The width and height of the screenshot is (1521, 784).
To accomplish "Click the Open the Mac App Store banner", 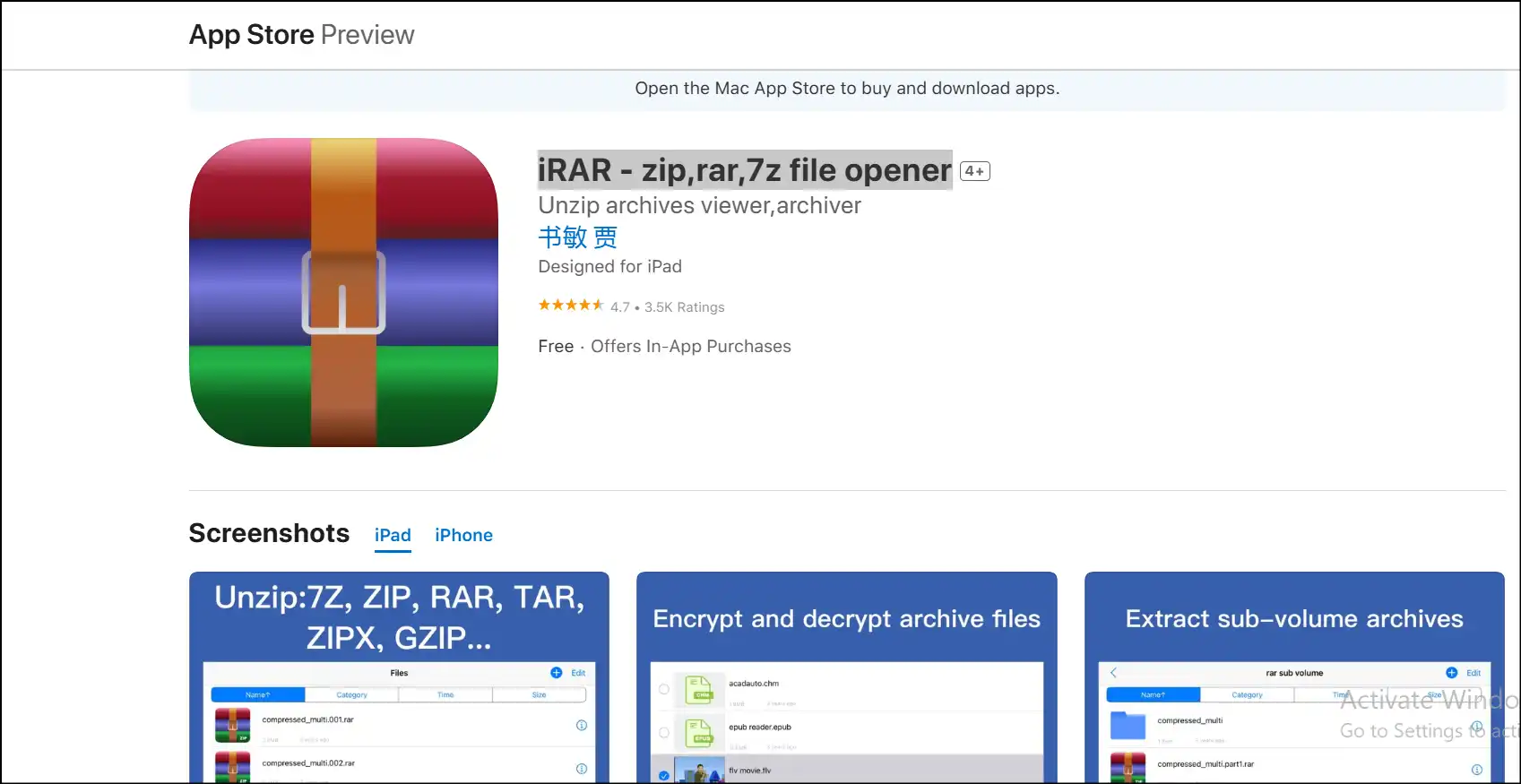I will [847, 89].
